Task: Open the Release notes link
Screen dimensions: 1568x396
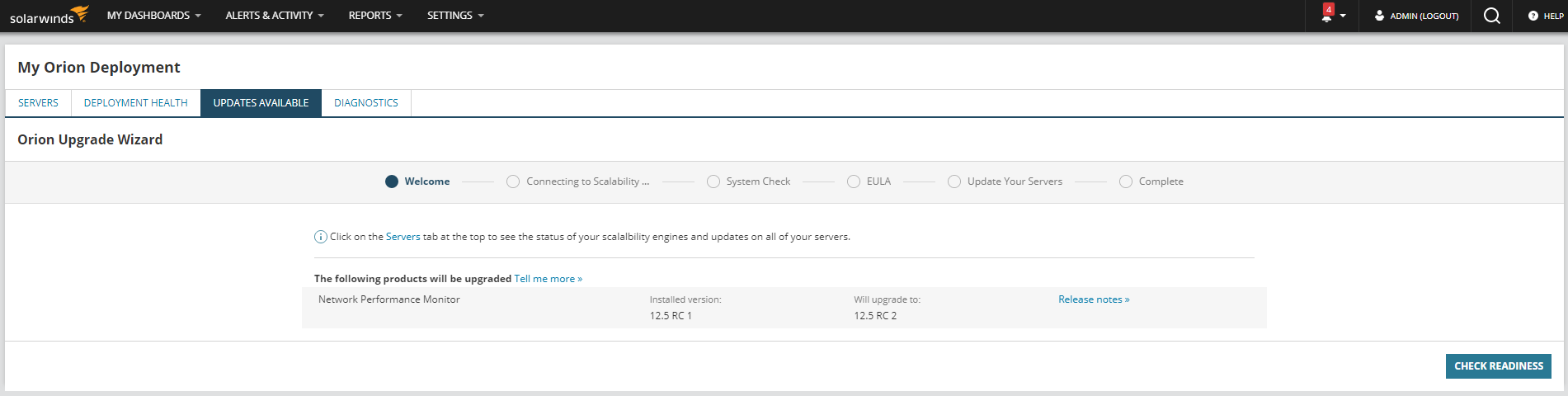Action: click(x=1094, y=299)
